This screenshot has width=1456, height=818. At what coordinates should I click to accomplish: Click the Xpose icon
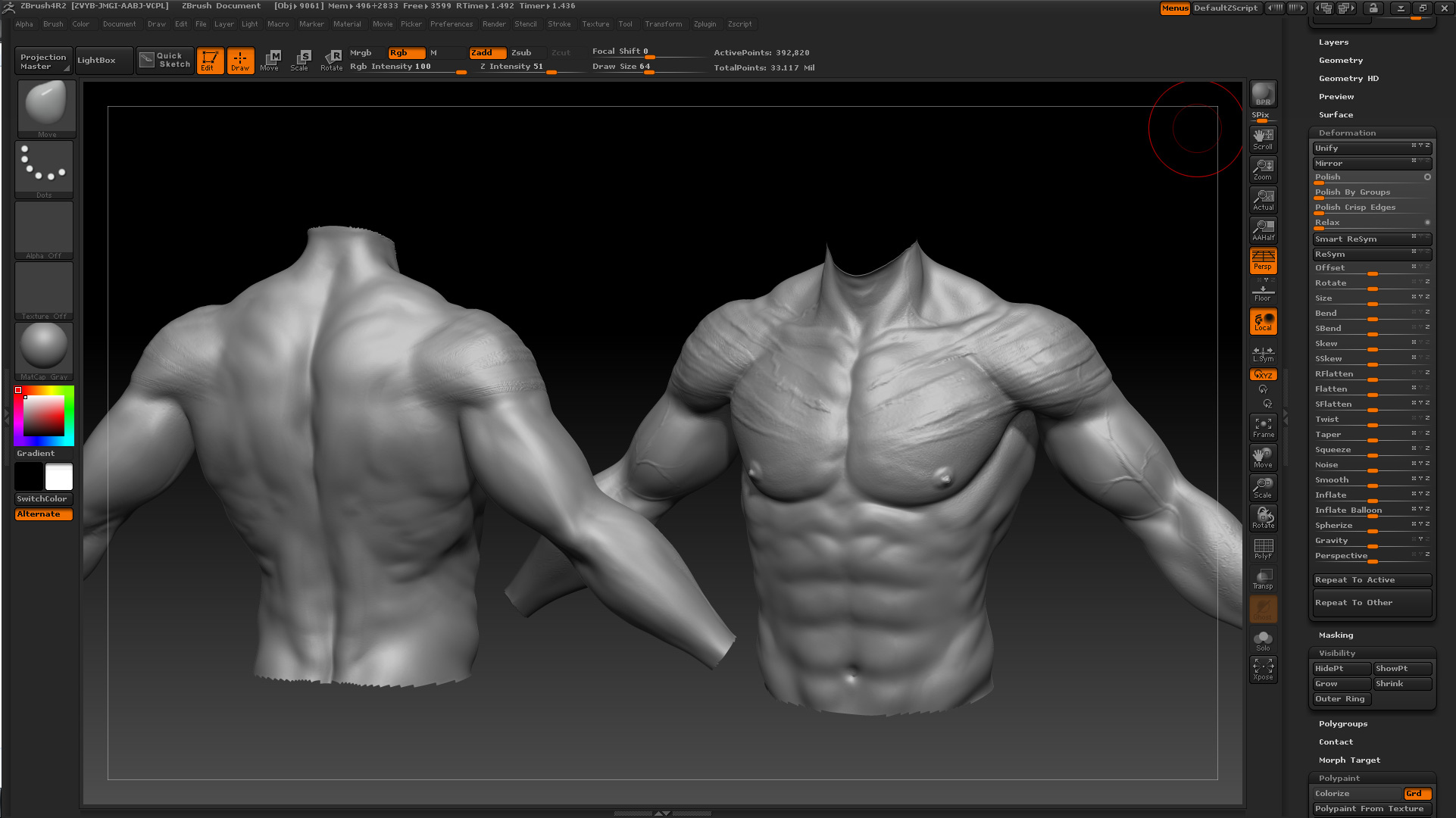point(1263,670)
